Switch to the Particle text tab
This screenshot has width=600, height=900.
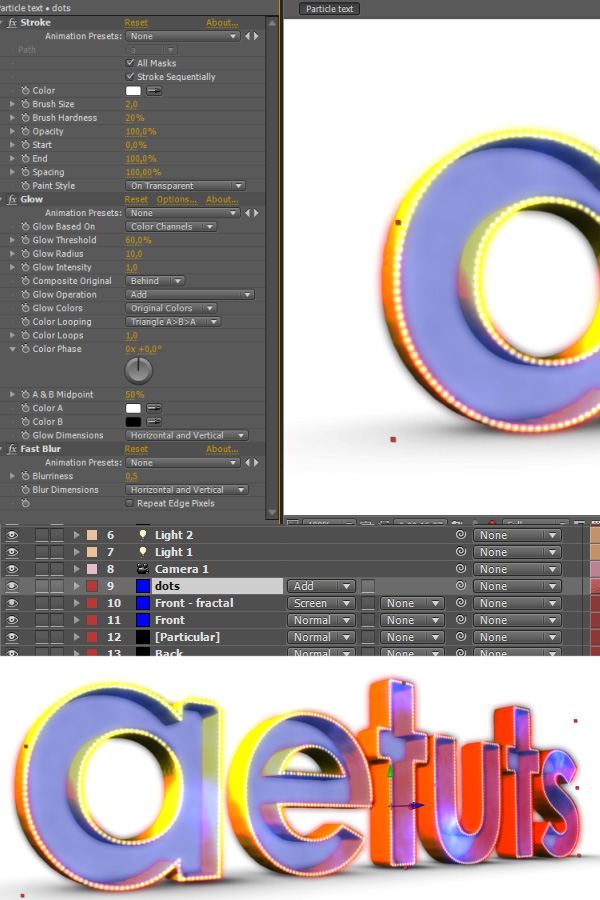(x=330, y=9)
